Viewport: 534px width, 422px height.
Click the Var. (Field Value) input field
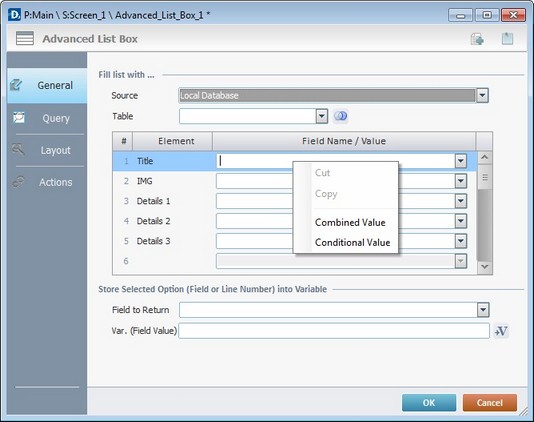(334, 331)
